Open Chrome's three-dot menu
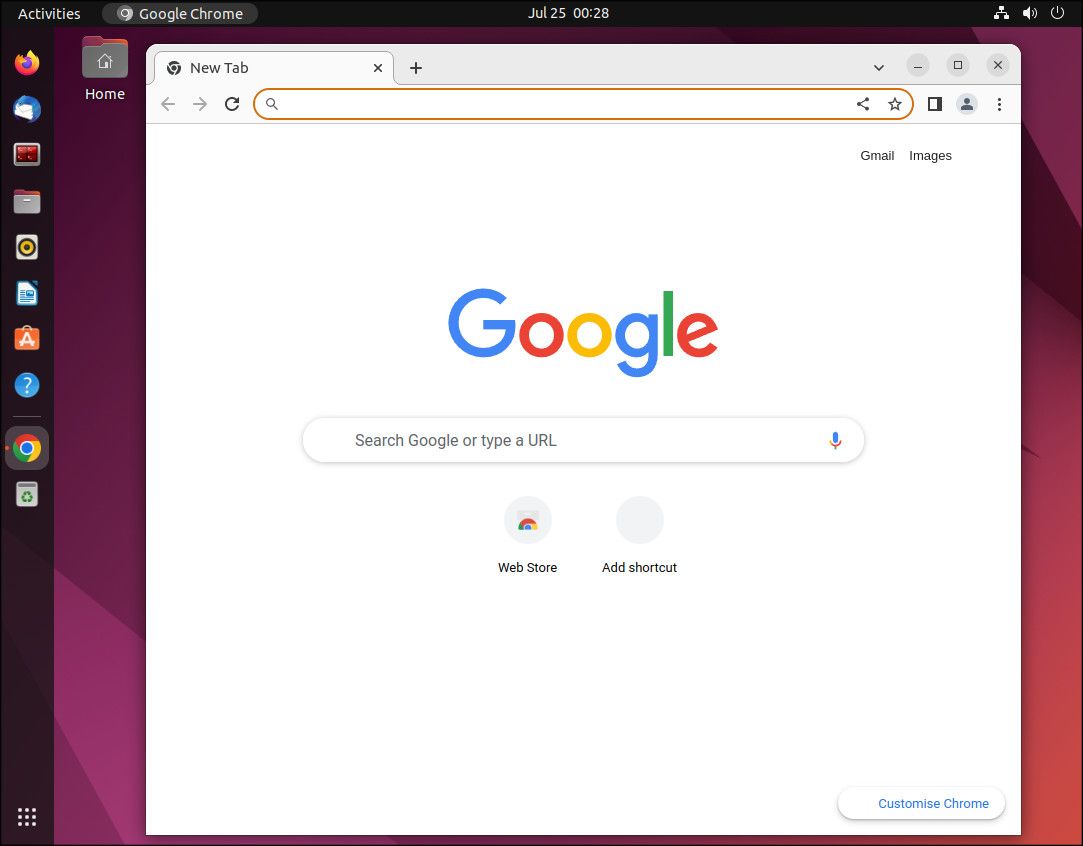The image size is (1083, 846). [999, 104]
